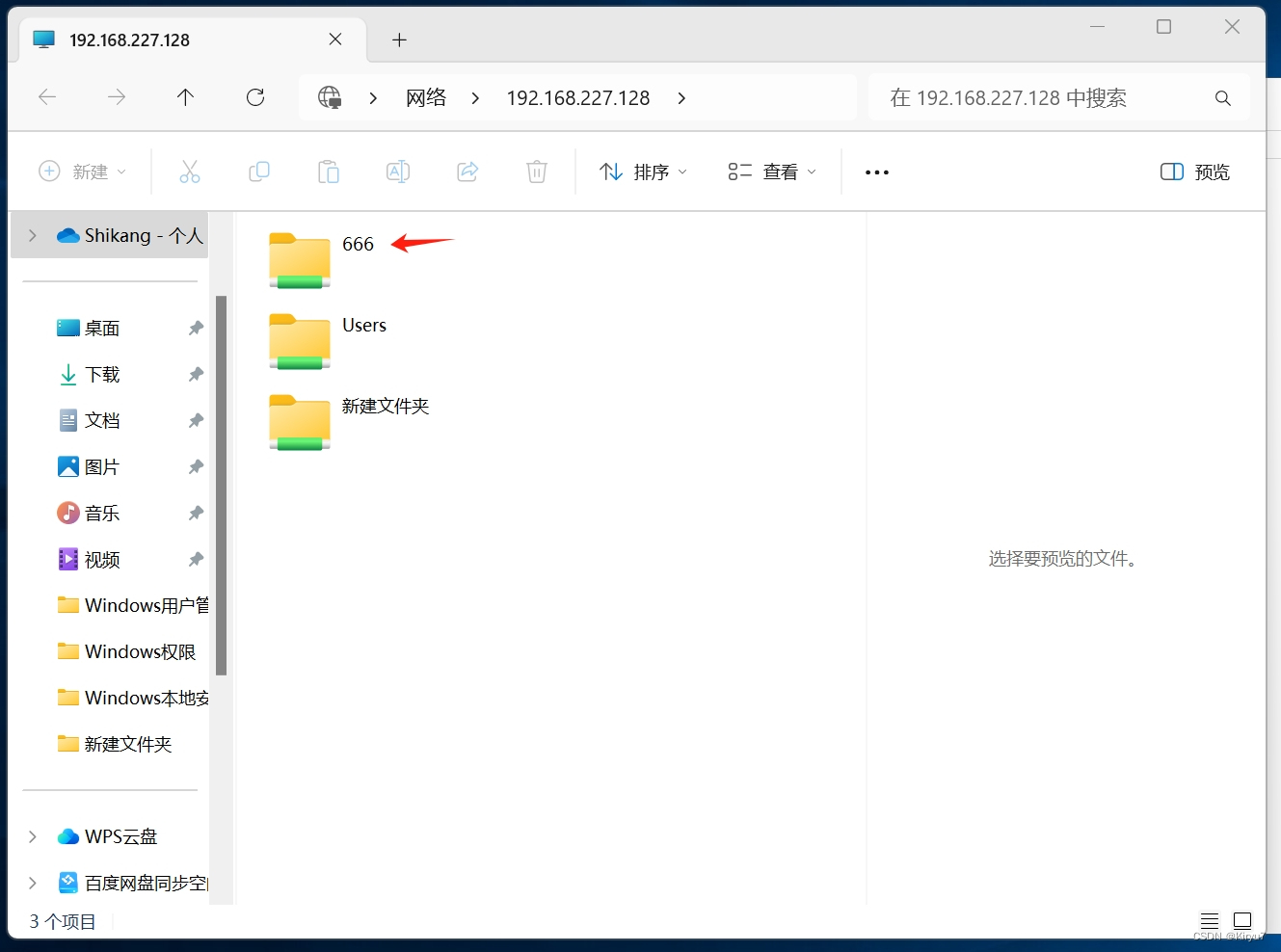The height and width of the screenshot is (952, 1281).
Task: Select 百度网盘同步空间 in sidebar
Action: 133,884
